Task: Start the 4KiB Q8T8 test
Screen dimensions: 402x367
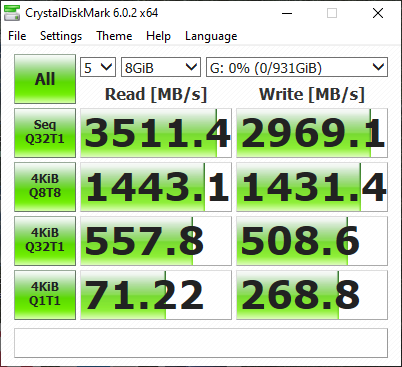Action: point(45,187)
